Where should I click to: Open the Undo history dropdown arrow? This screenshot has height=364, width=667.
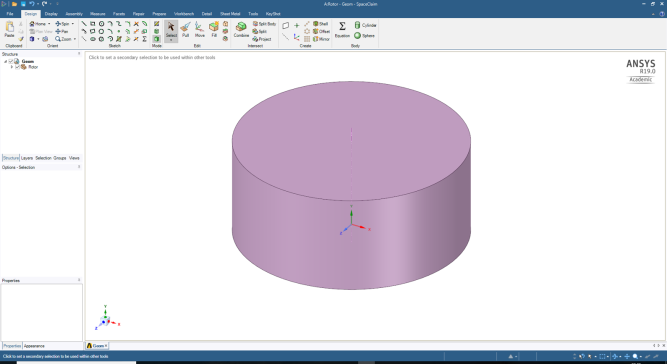click(37, 4)
